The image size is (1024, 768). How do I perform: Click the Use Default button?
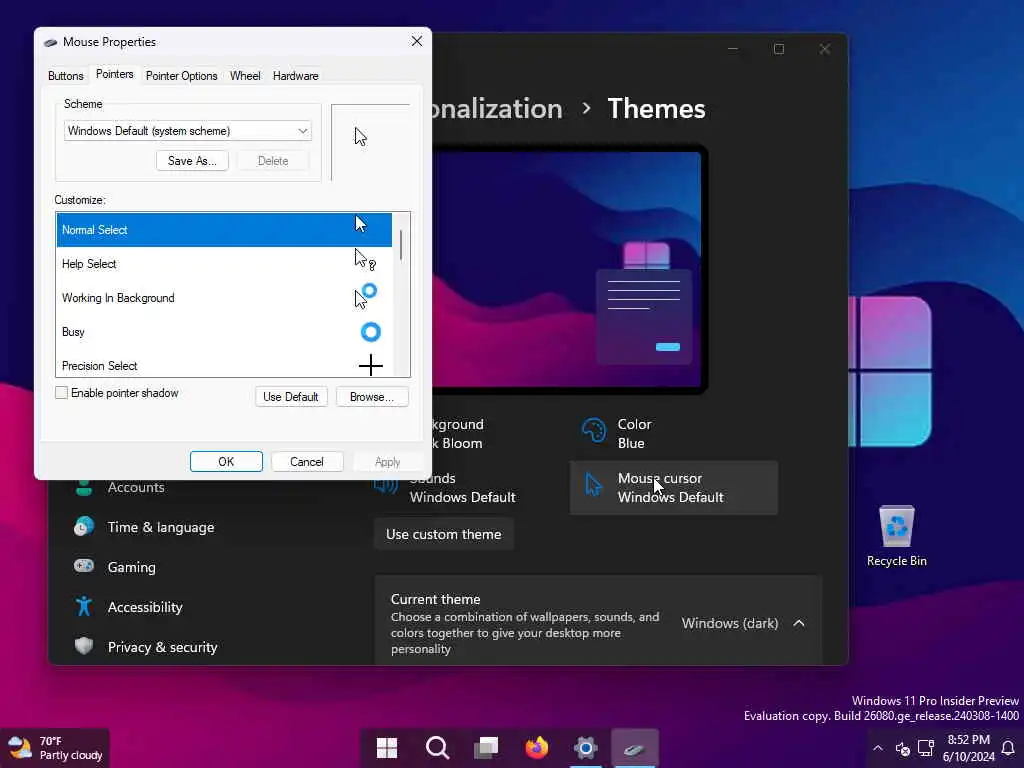click(x=291, y=396)
